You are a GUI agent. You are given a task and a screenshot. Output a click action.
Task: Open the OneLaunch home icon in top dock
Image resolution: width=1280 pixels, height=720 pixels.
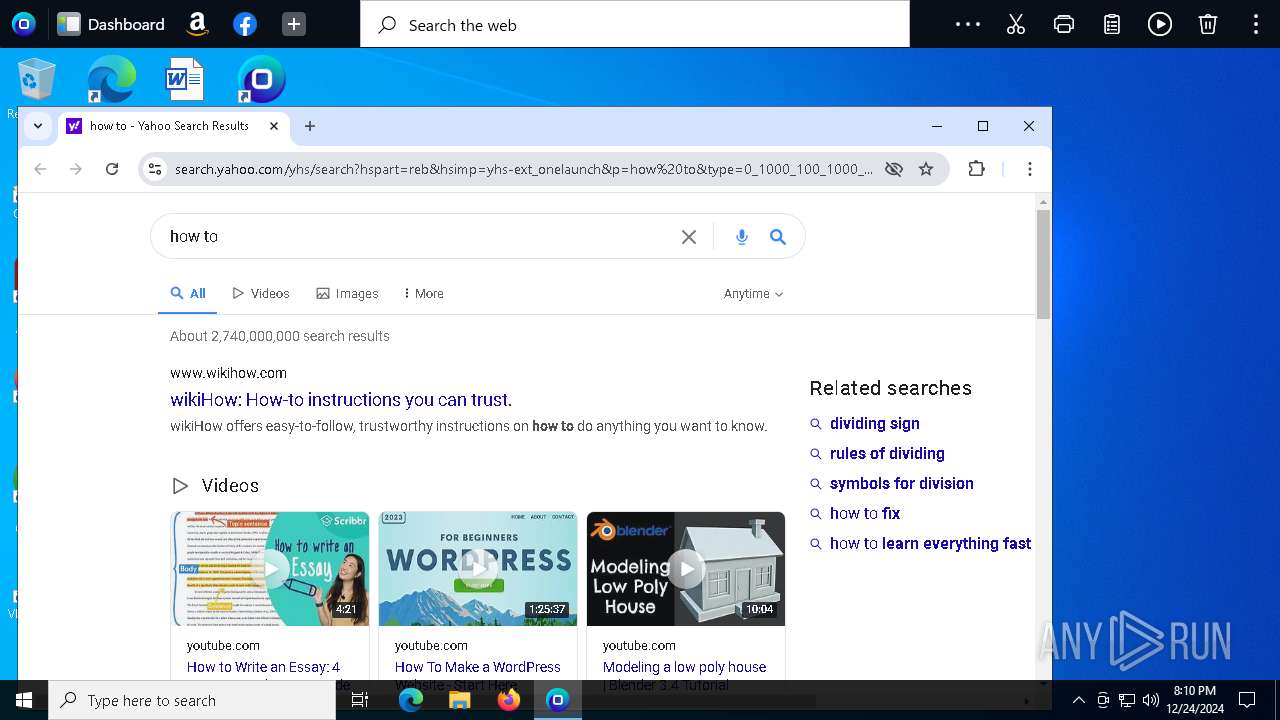(23, 24)
